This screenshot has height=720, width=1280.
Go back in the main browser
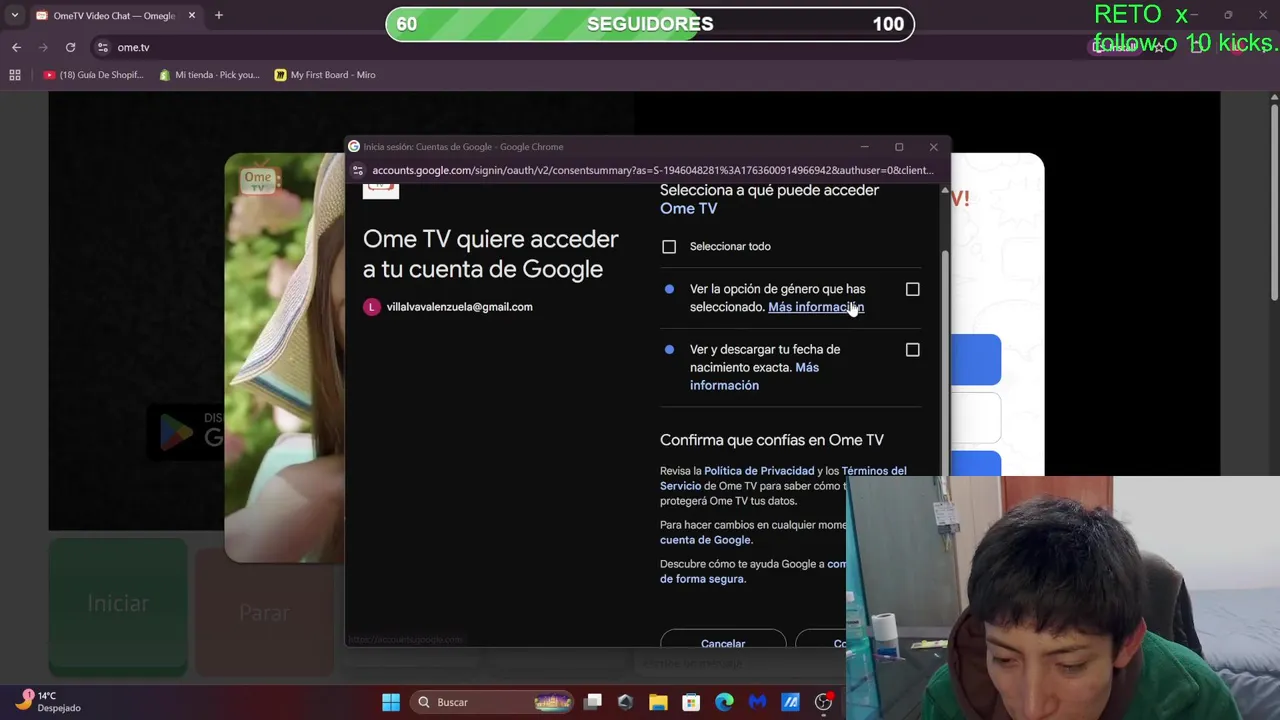[16, 47]
